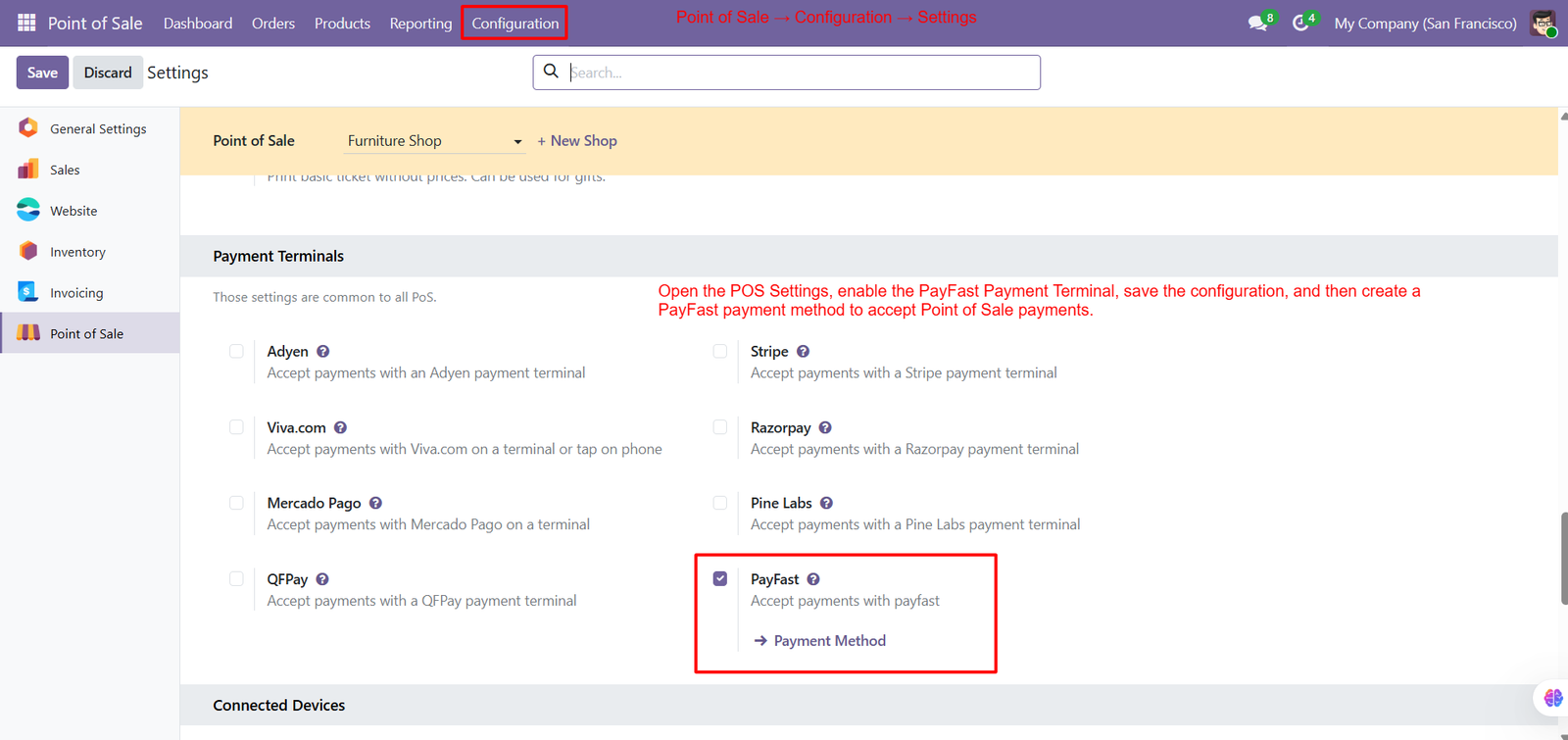Select General Settings in the sidebar
The height and width of the screenshot is (740, 1568).
pos(90,128)
